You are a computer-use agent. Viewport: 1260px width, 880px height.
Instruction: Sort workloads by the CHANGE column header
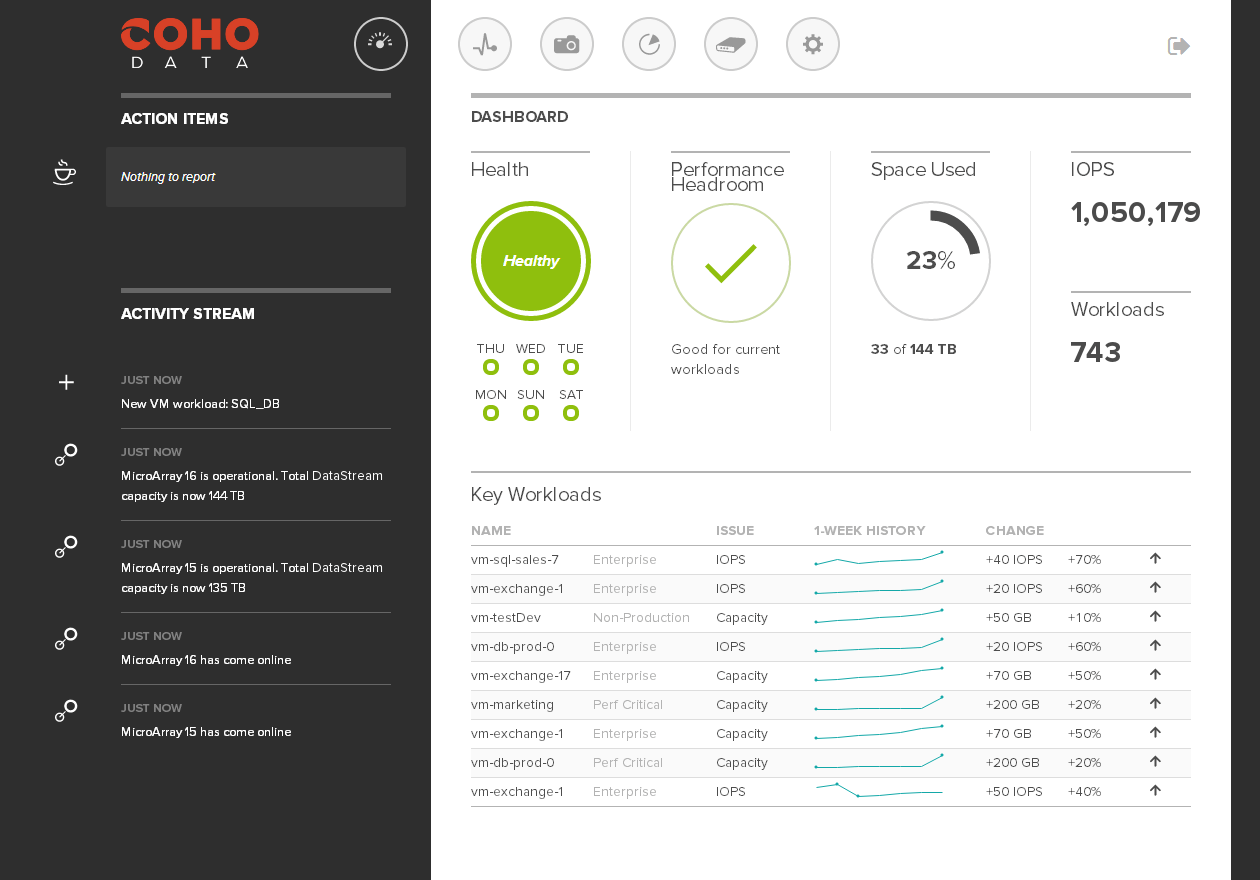pos(1014,531)
